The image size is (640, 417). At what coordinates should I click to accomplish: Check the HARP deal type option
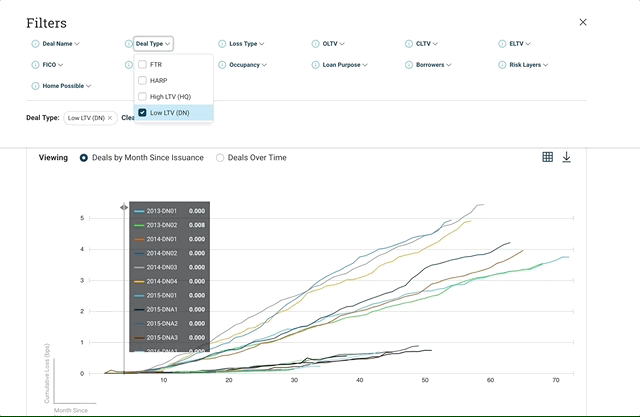(x=142, y=80)
